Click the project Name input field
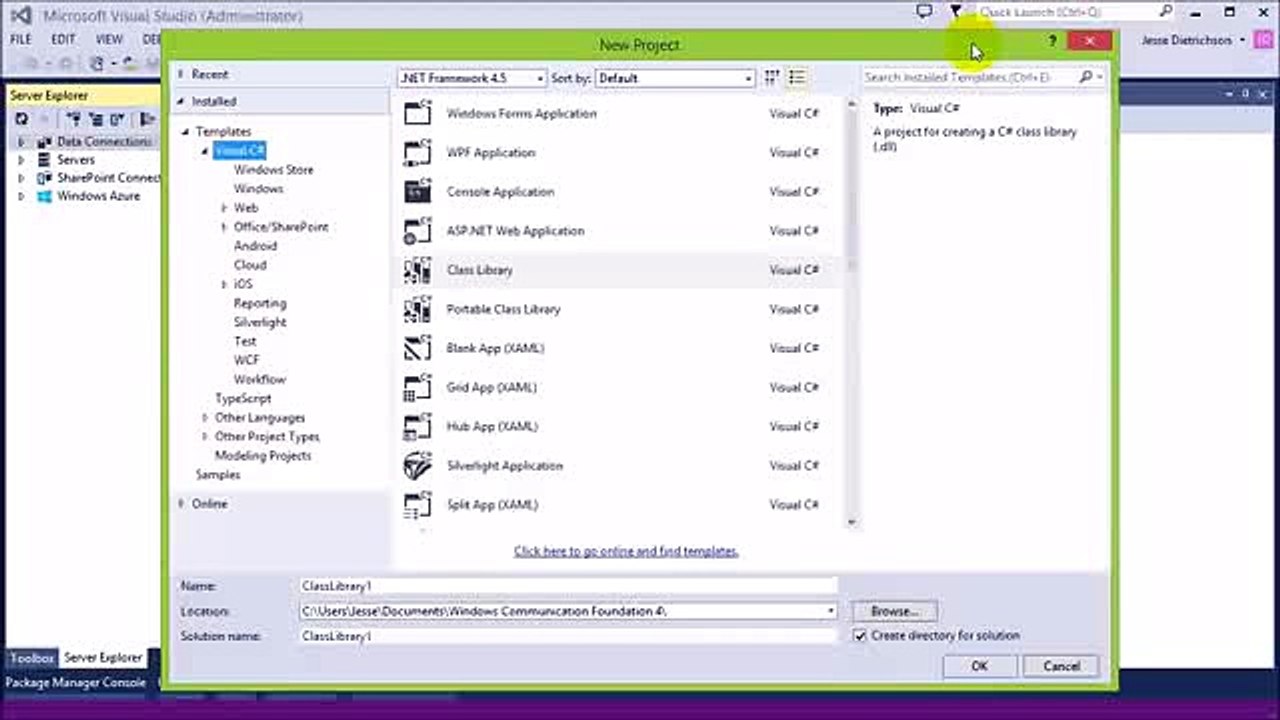Viewport: 1280px width, 720px height. pos(568,586)
